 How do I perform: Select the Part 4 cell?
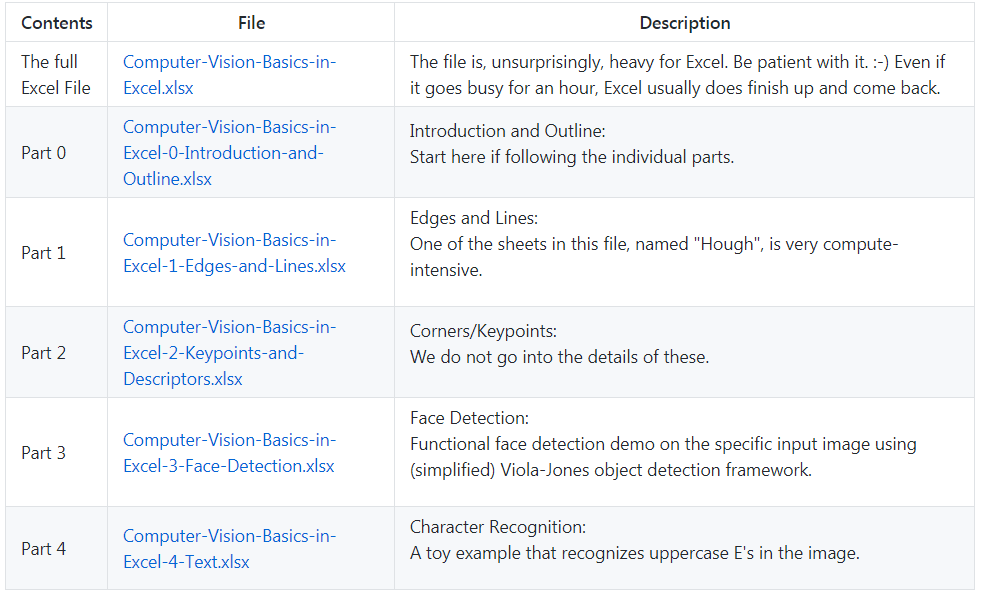pyautogui.click(x=44, y=549)
